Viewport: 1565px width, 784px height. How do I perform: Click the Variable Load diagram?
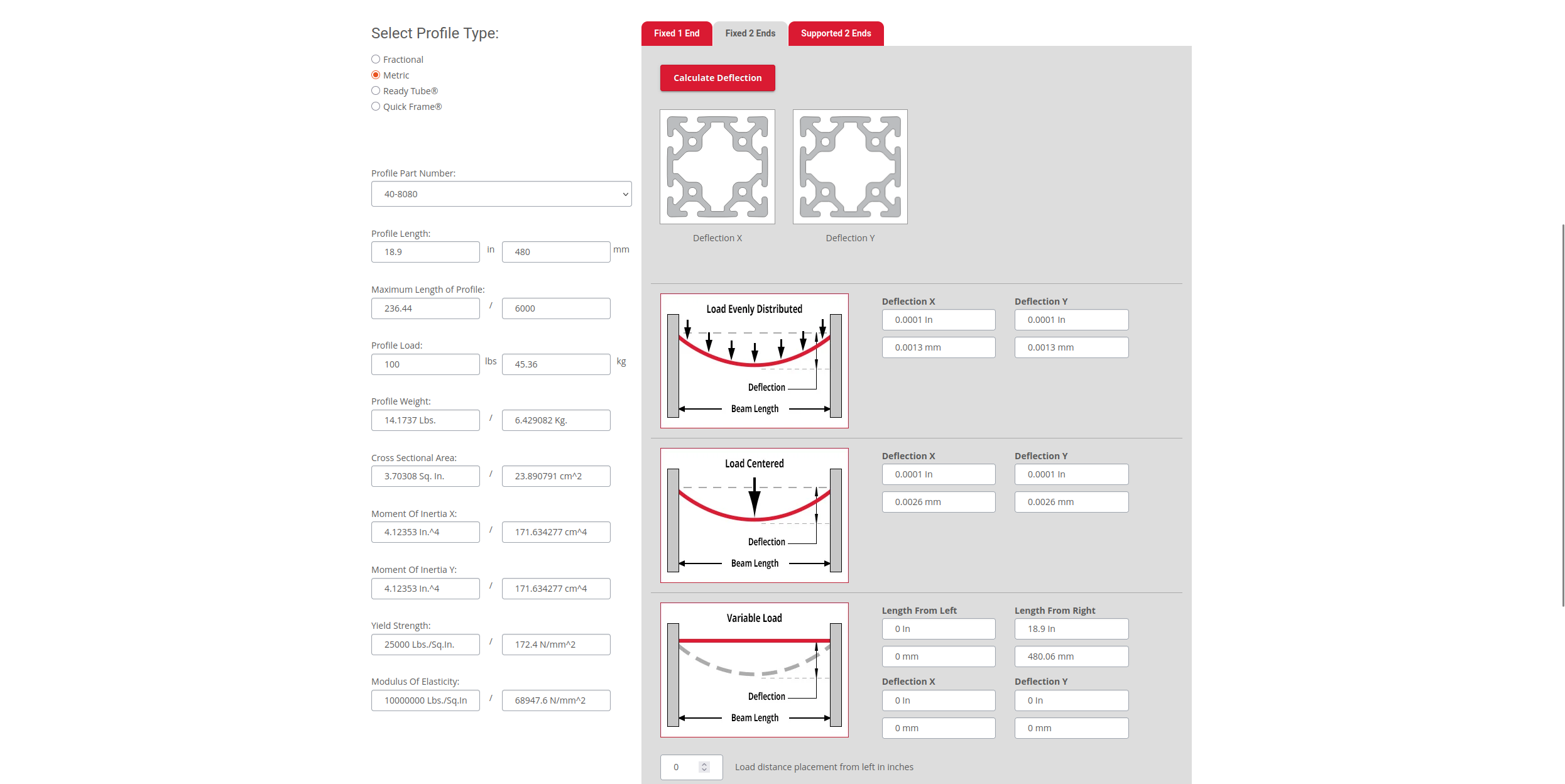754,670
